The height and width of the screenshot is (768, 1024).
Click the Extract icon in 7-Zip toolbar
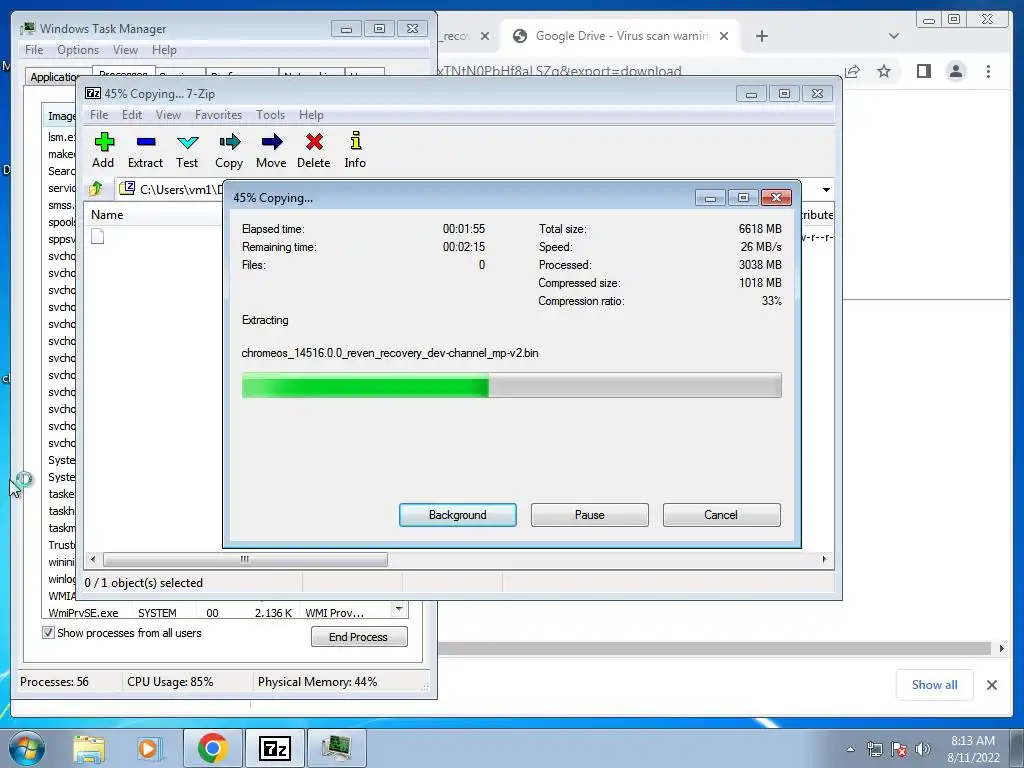pos(146,142)
